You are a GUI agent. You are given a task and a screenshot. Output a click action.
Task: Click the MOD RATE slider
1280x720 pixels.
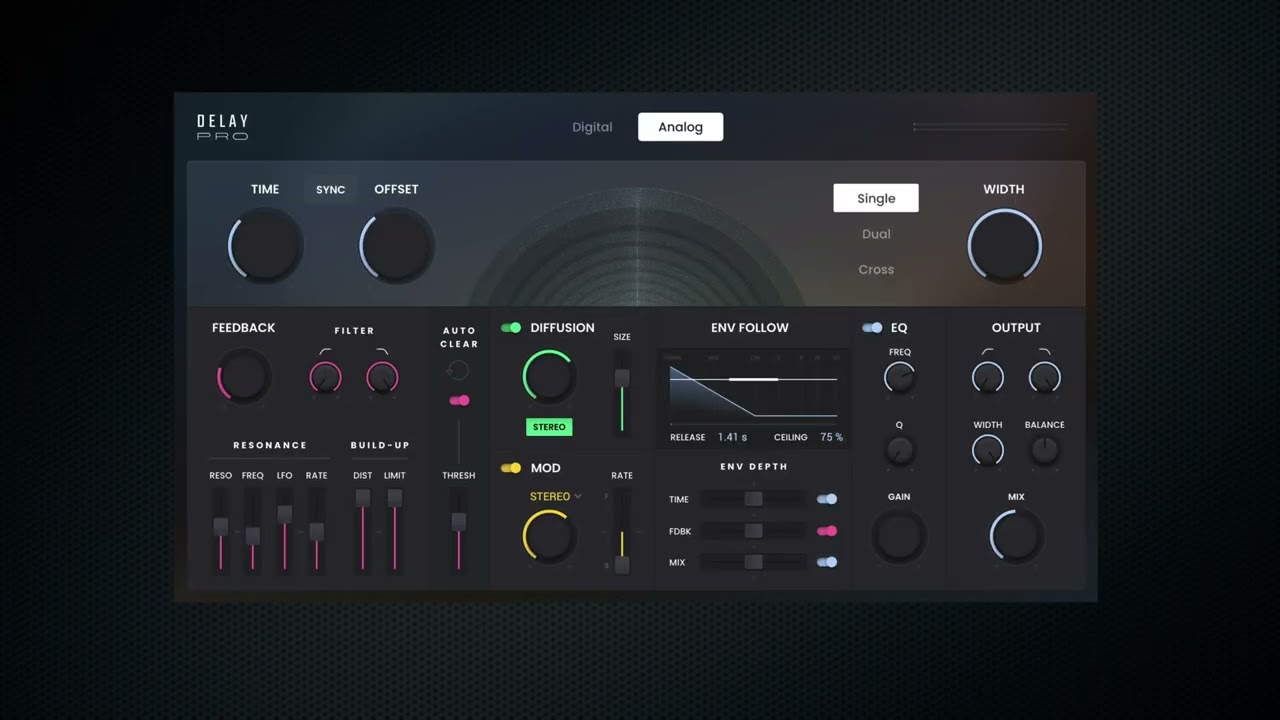coord(622,531)
